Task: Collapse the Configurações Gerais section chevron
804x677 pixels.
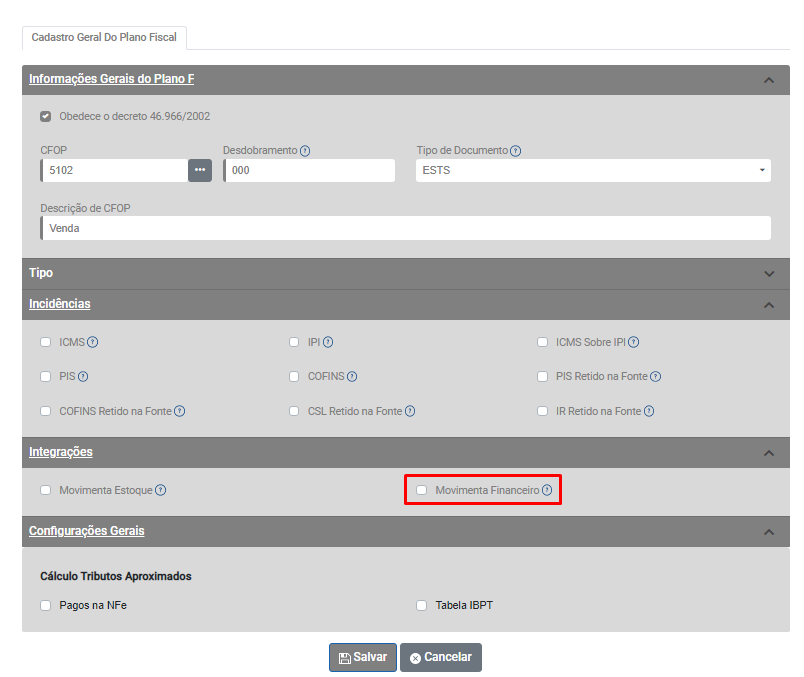Action: (x=768, y=532)
